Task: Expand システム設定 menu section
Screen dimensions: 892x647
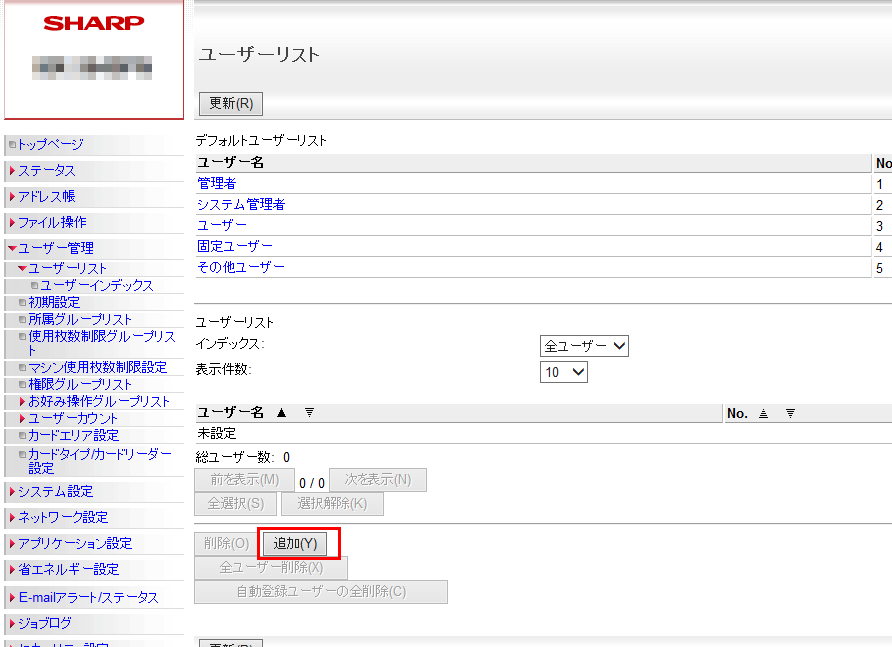Action: pyautogui.click(x=55, y=491)
